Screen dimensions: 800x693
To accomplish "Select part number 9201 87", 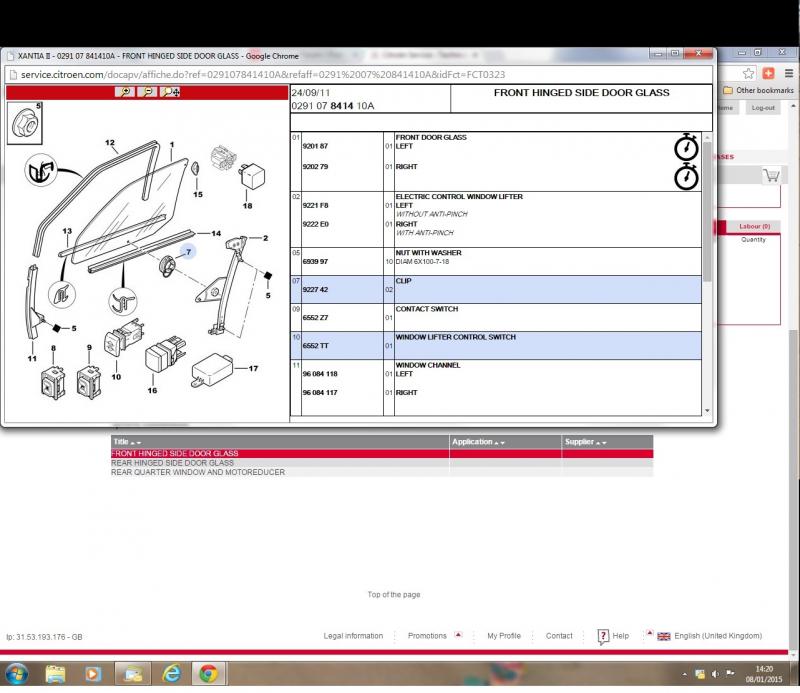I will tap(315, 146).
